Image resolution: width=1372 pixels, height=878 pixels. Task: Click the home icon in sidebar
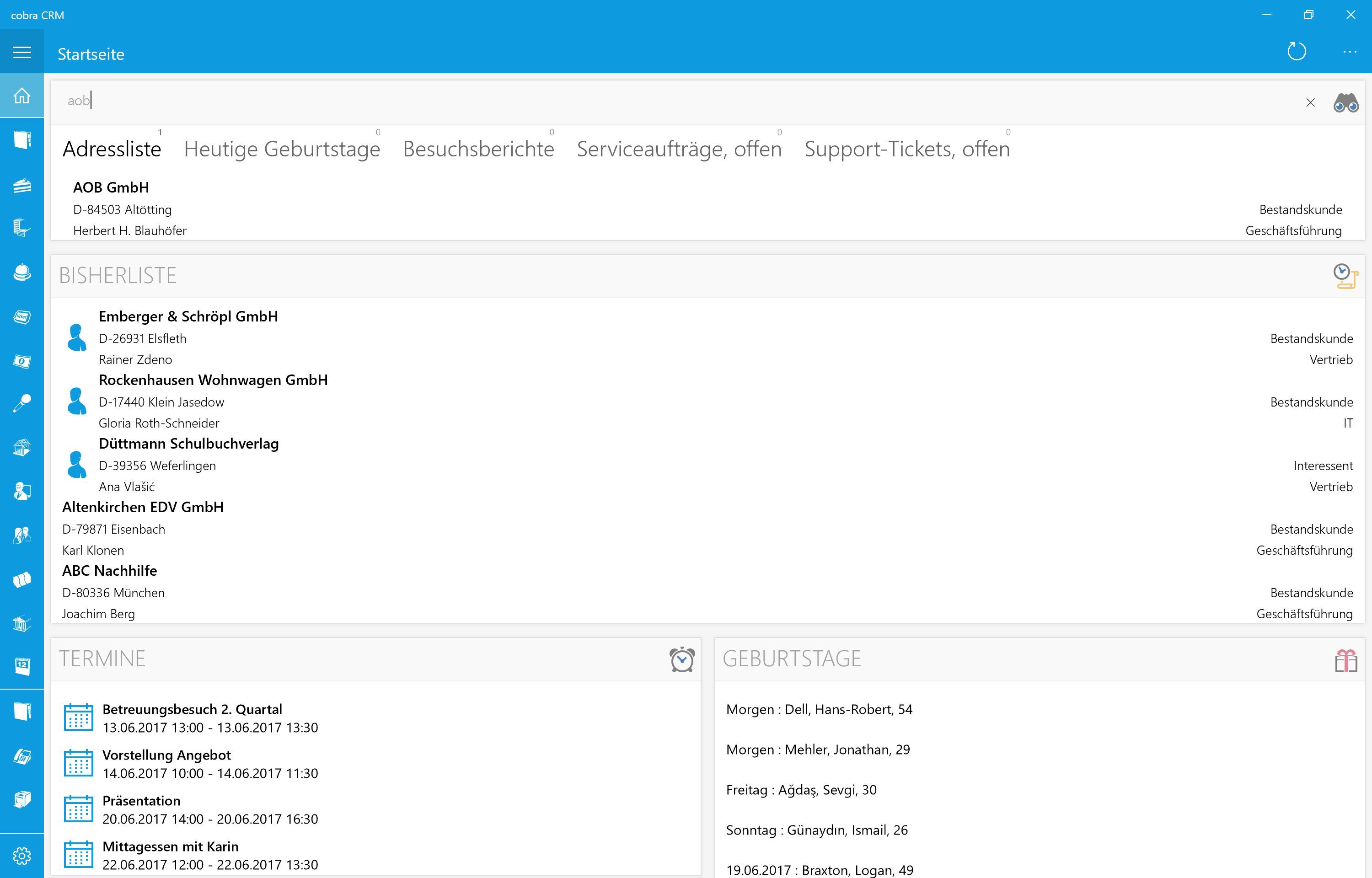(x=21, y=96)
